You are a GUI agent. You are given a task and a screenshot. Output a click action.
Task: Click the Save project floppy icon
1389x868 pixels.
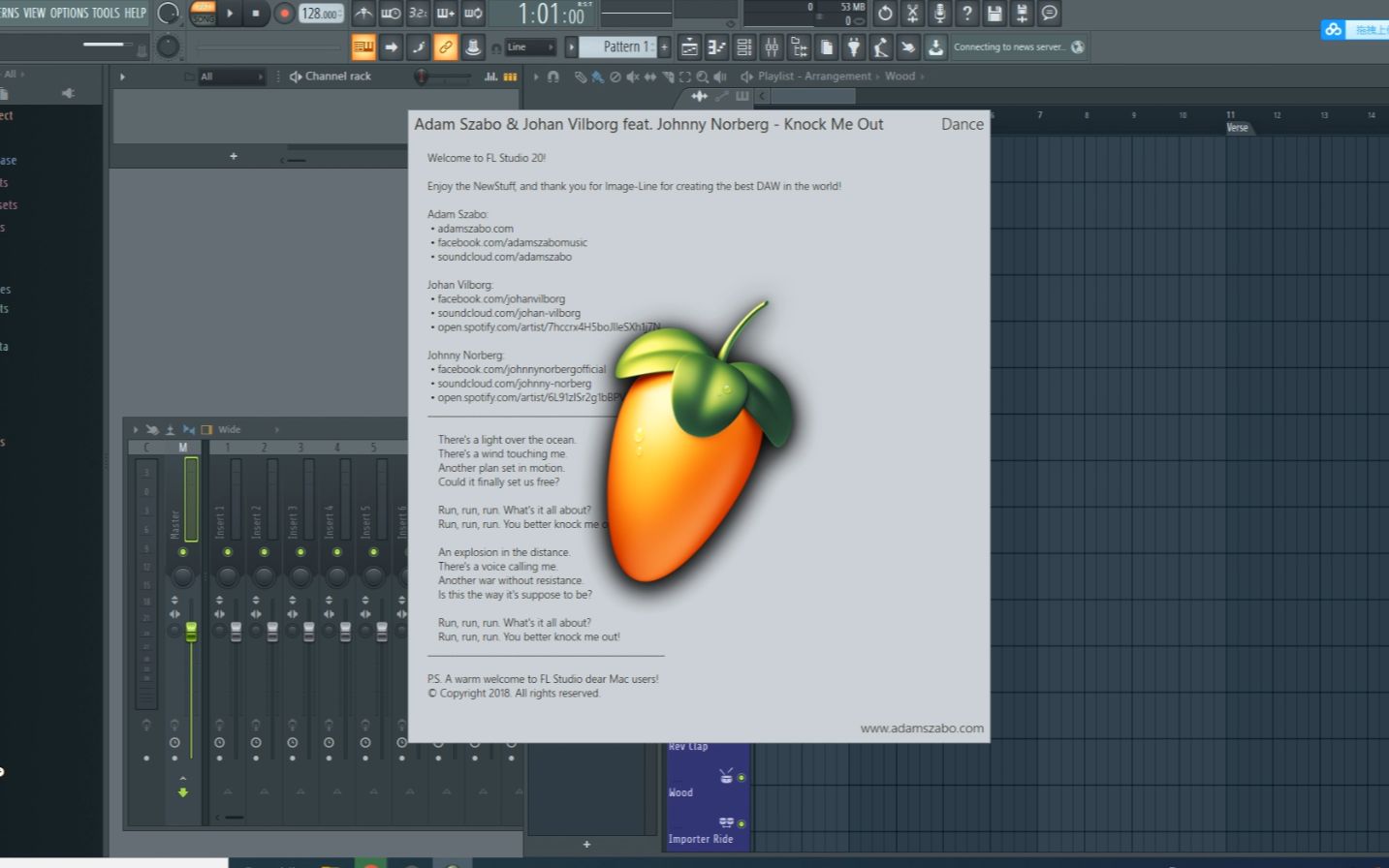994,14
